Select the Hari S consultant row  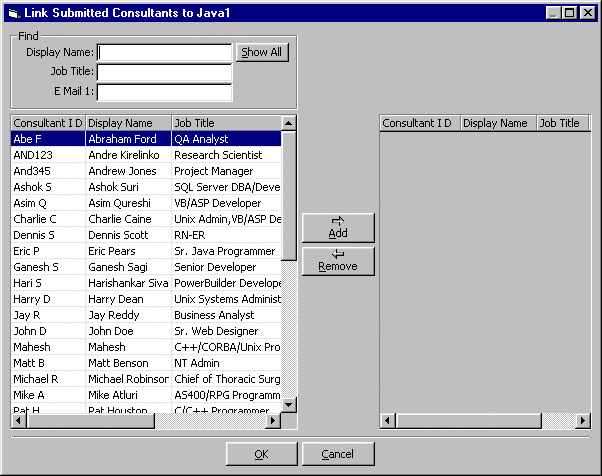tap(146, 283)
